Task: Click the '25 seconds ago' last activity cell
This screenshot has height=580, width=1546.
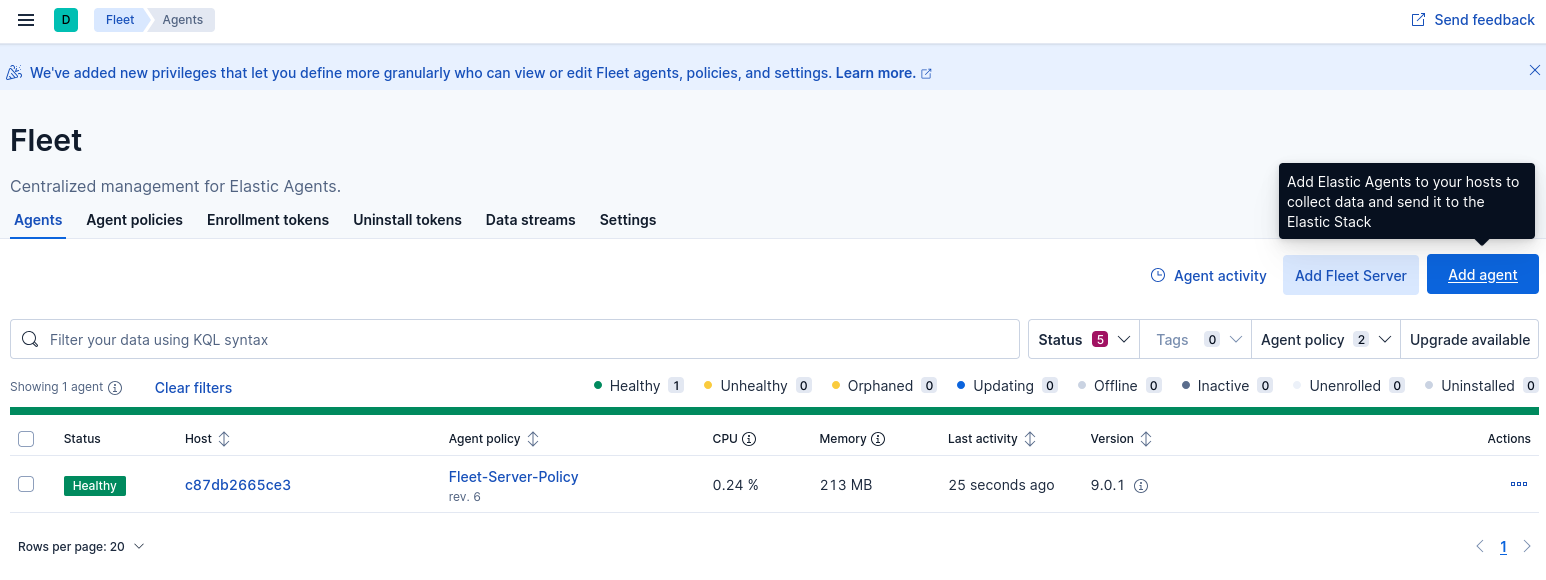Action: (1001, 485)
